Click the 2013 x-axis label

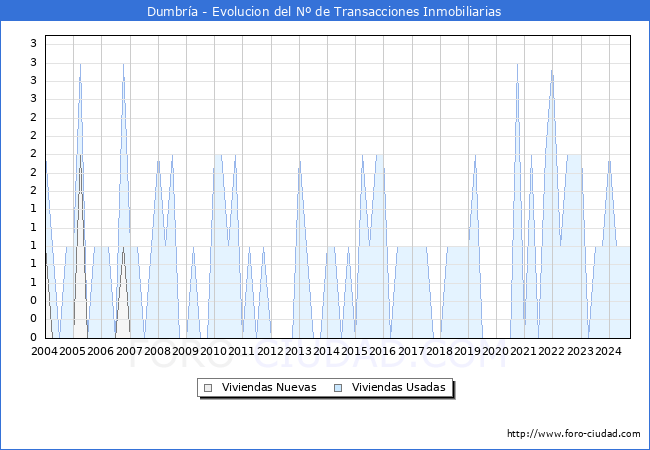tap(298, 351)
